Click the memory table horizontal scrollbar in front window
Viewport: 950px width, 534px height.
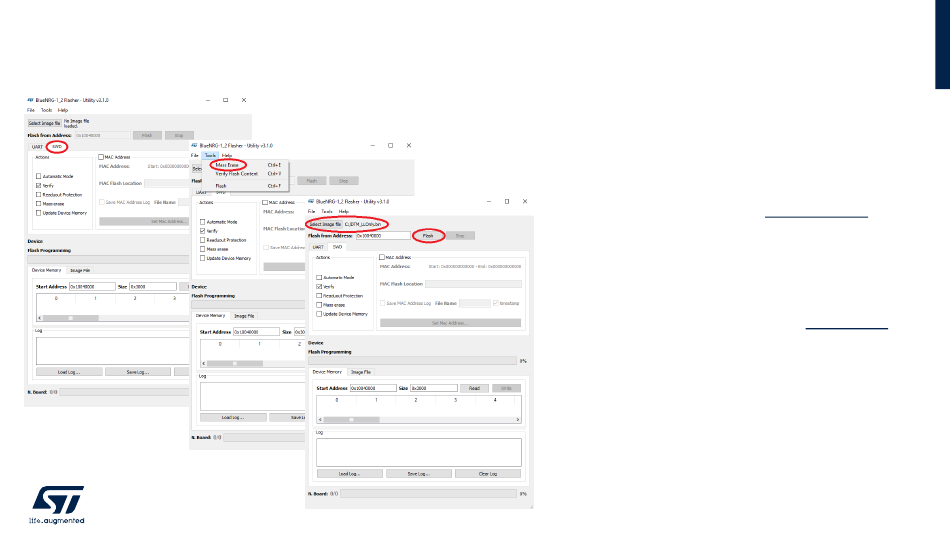pos(350,419)
